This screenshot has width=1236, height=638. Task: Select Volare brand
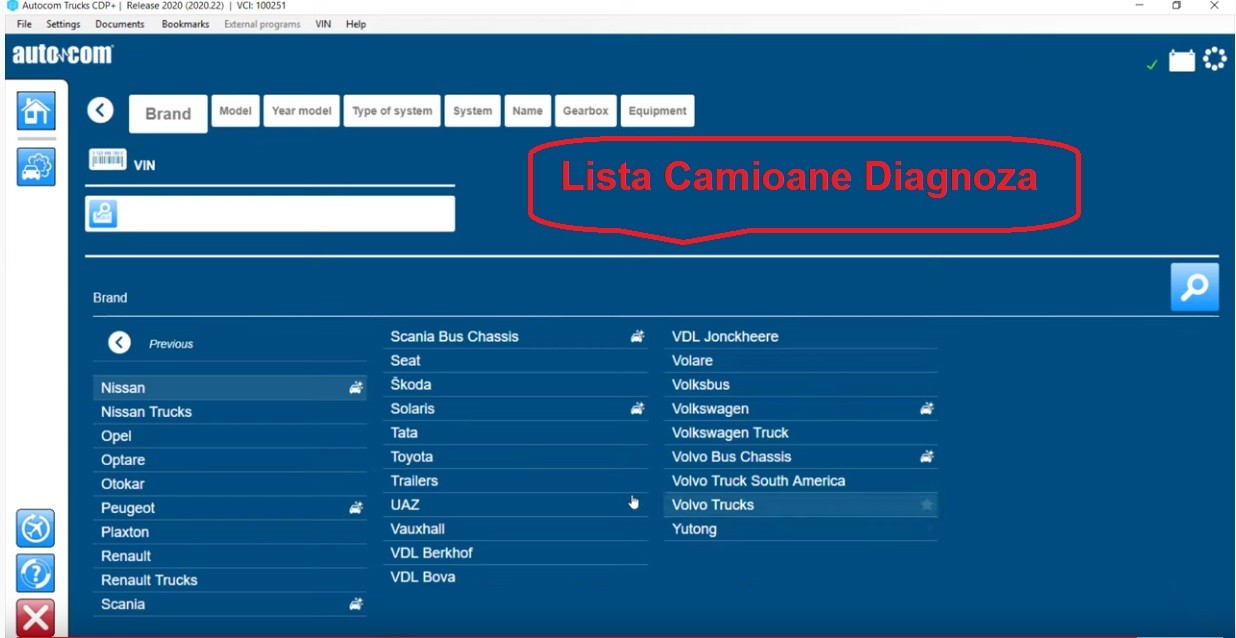[801, 361]
